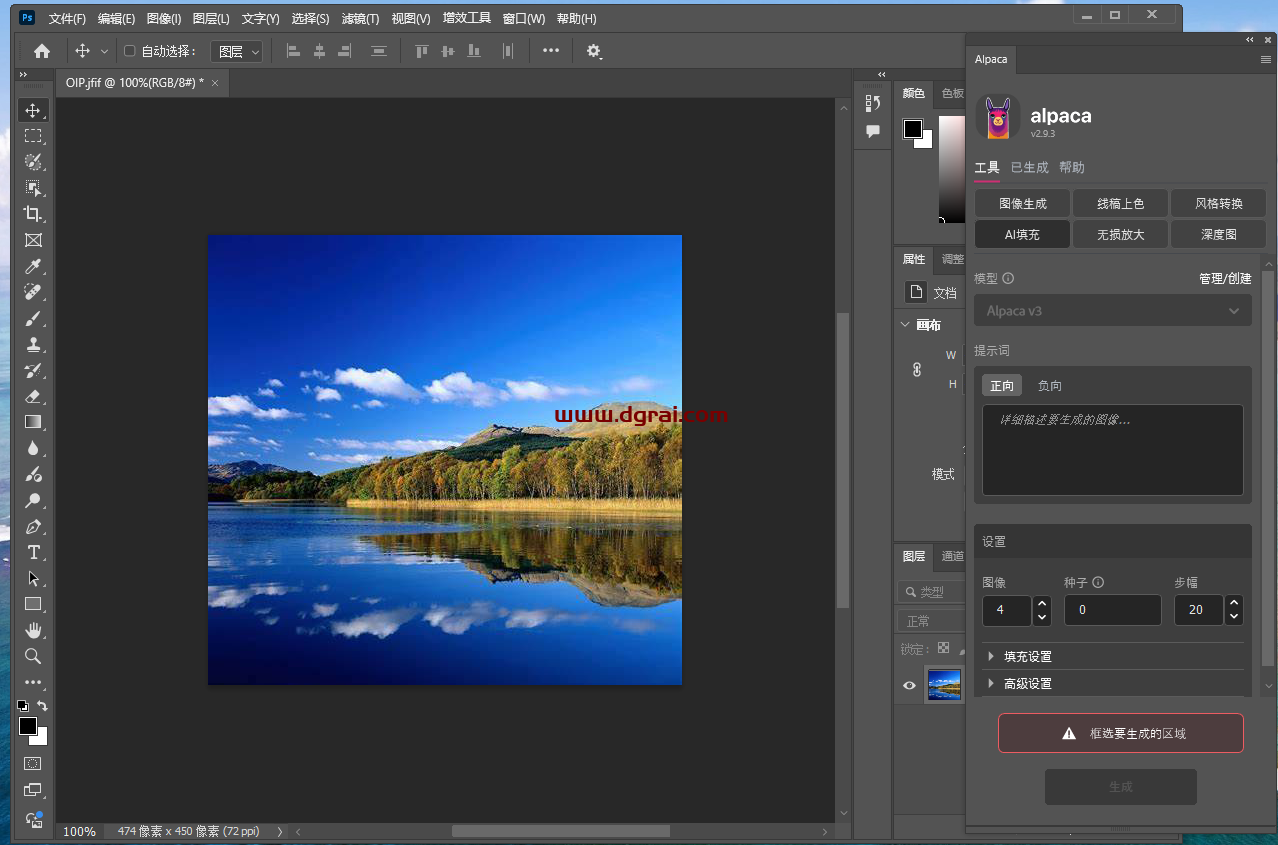Hide the layer with the eye icon

[x=909, y=685]
